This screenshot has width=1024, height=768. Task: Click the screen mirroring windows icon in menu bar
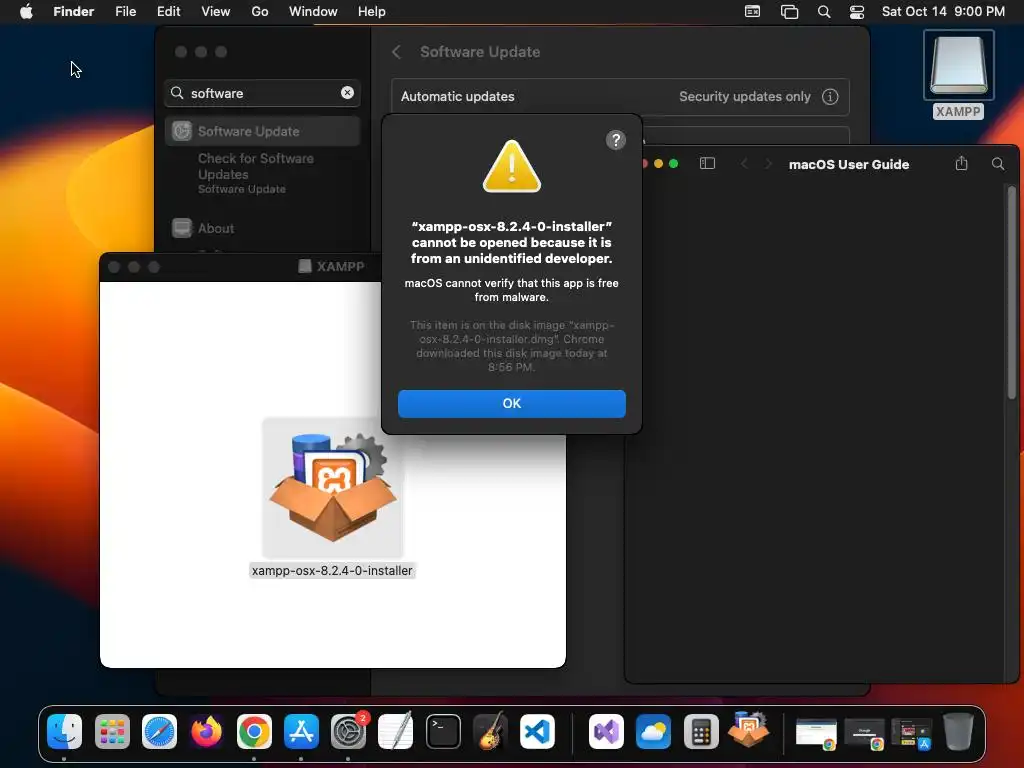[x=790, y=12]
